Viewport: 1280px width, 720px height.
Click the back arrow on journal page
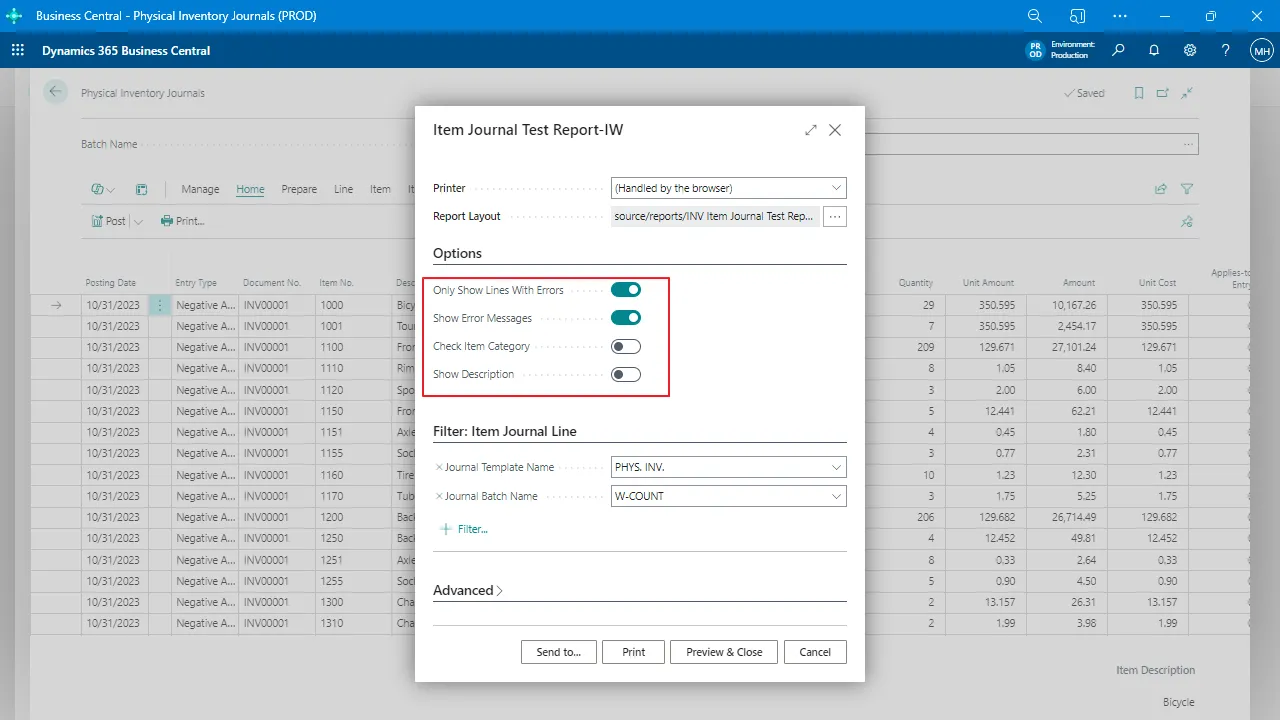click(x=54, y=92)
